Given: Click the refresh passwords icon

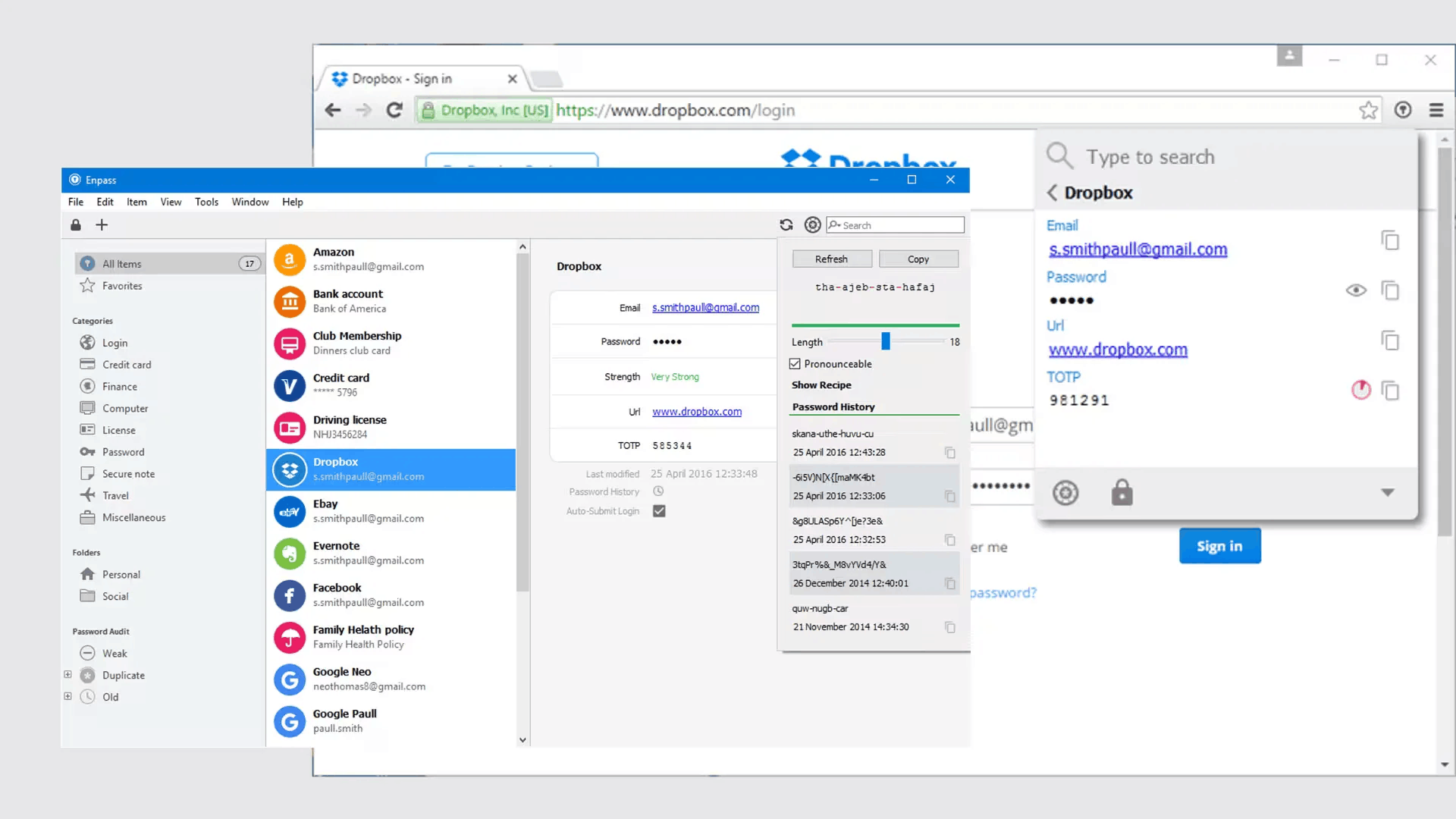Looking at the screenshot, I should (786, 224).
